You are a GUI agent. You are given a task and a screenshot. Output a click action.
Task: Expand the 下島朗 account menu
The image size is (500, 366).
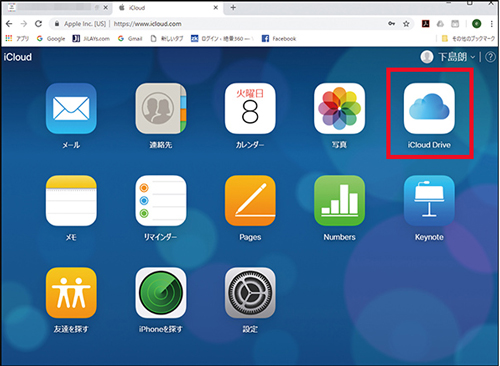pyautogui.click(x=457, y=57)
